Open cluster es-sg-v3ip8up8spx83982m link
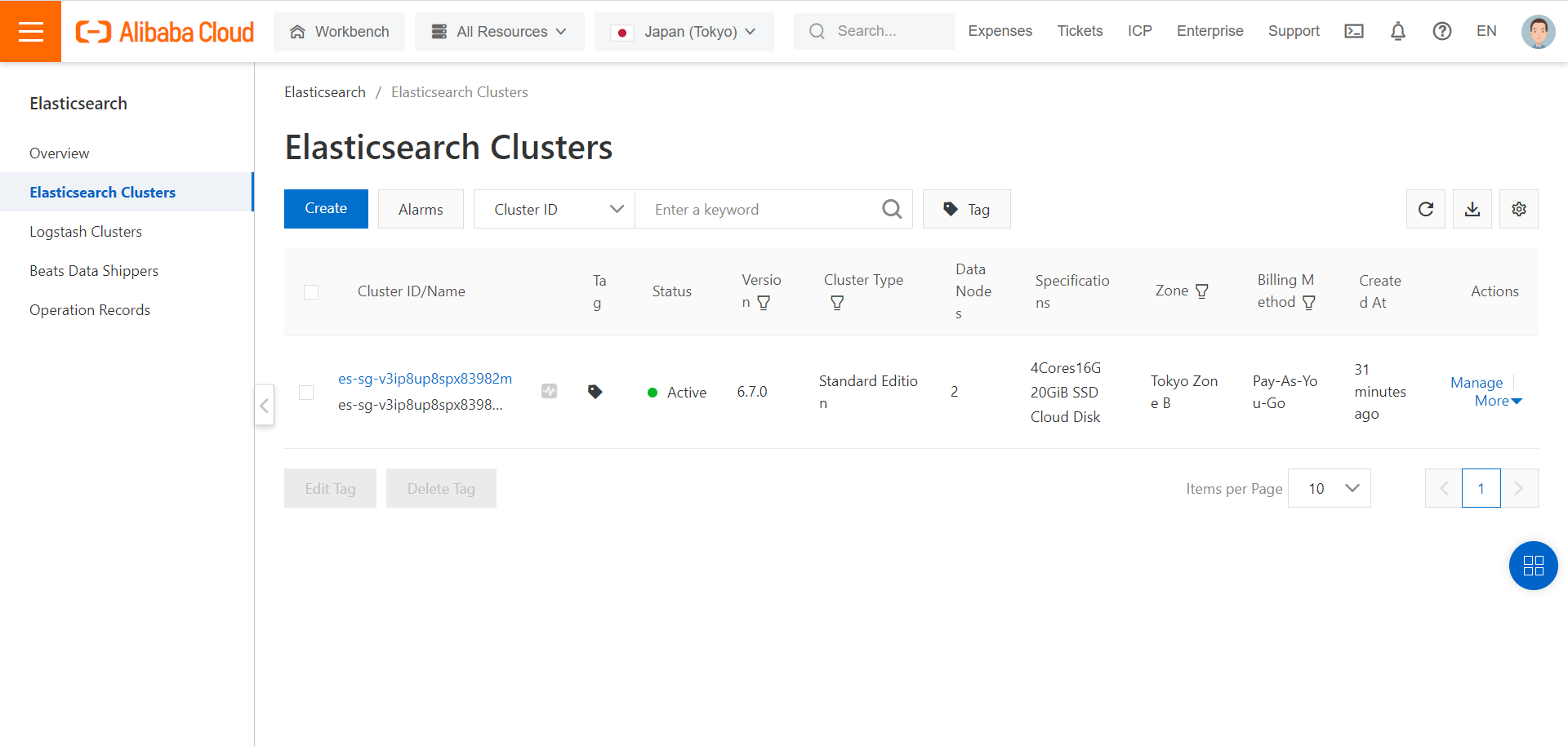This screenshot has height=746, width=1568. coord(425,379)
